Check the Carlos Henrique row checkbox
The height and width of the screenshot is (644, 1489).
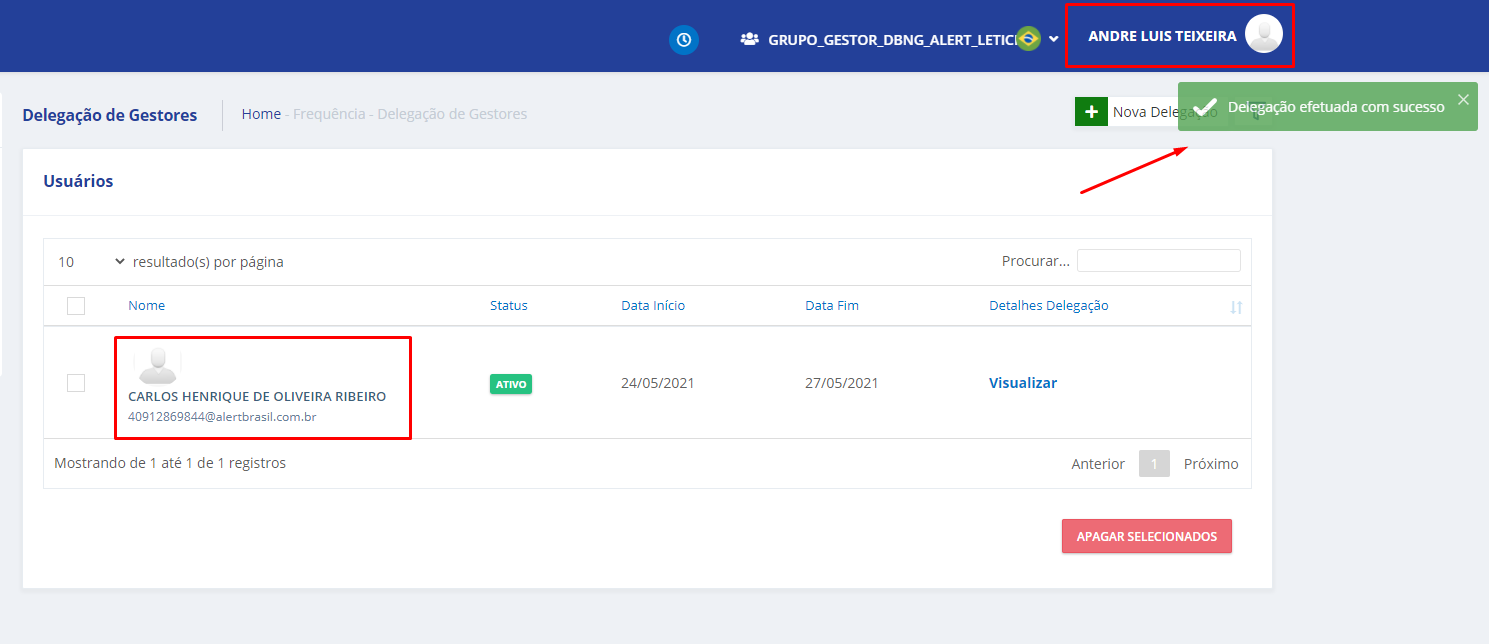pos(76,383)
